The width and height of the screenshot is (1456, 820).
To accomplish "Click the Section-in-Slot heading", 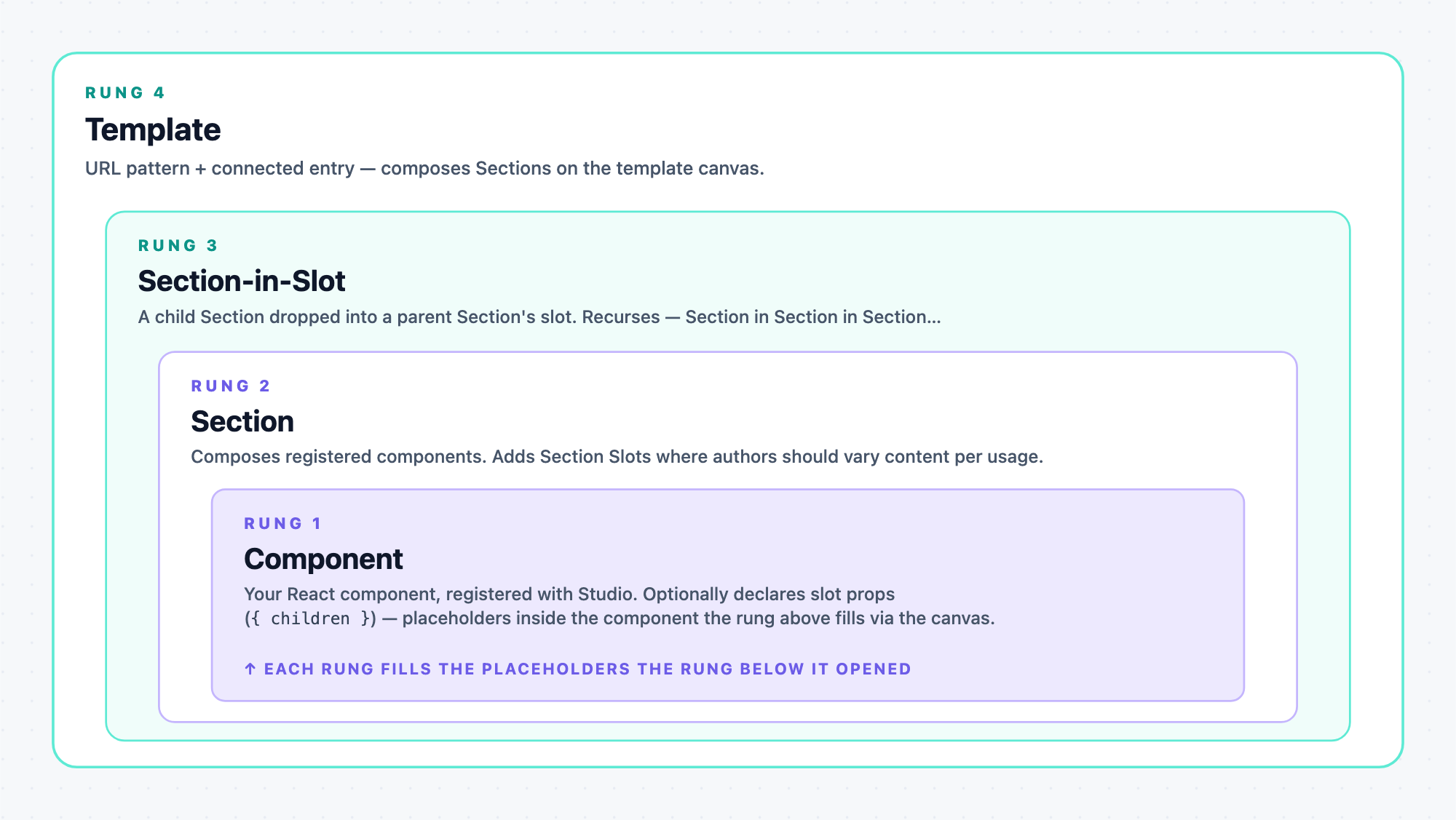I will pyautogui.click(x=242, y=281).
